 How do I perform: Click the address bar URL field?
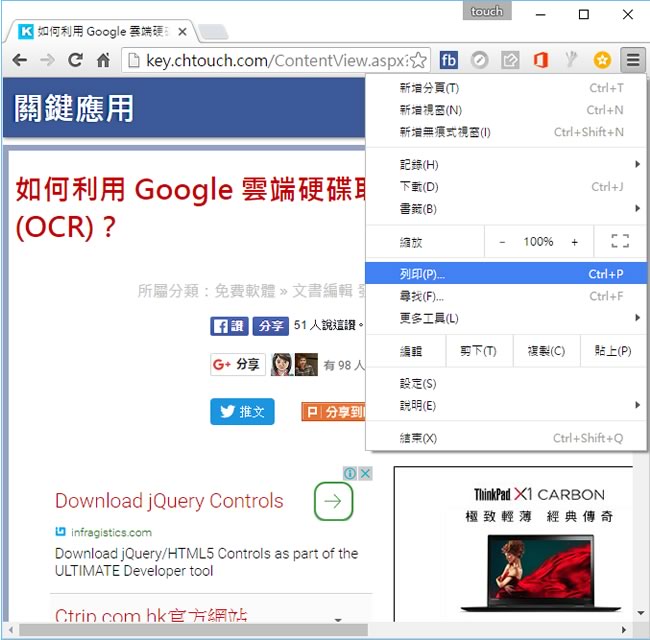click(276, 61)
